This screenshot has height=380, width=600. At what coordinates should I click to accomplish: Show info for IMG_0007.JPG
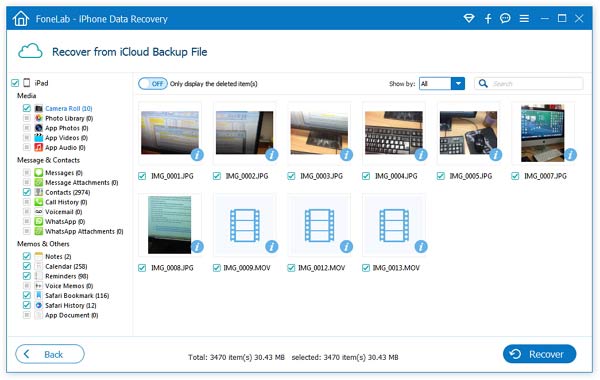pos(571,155)
